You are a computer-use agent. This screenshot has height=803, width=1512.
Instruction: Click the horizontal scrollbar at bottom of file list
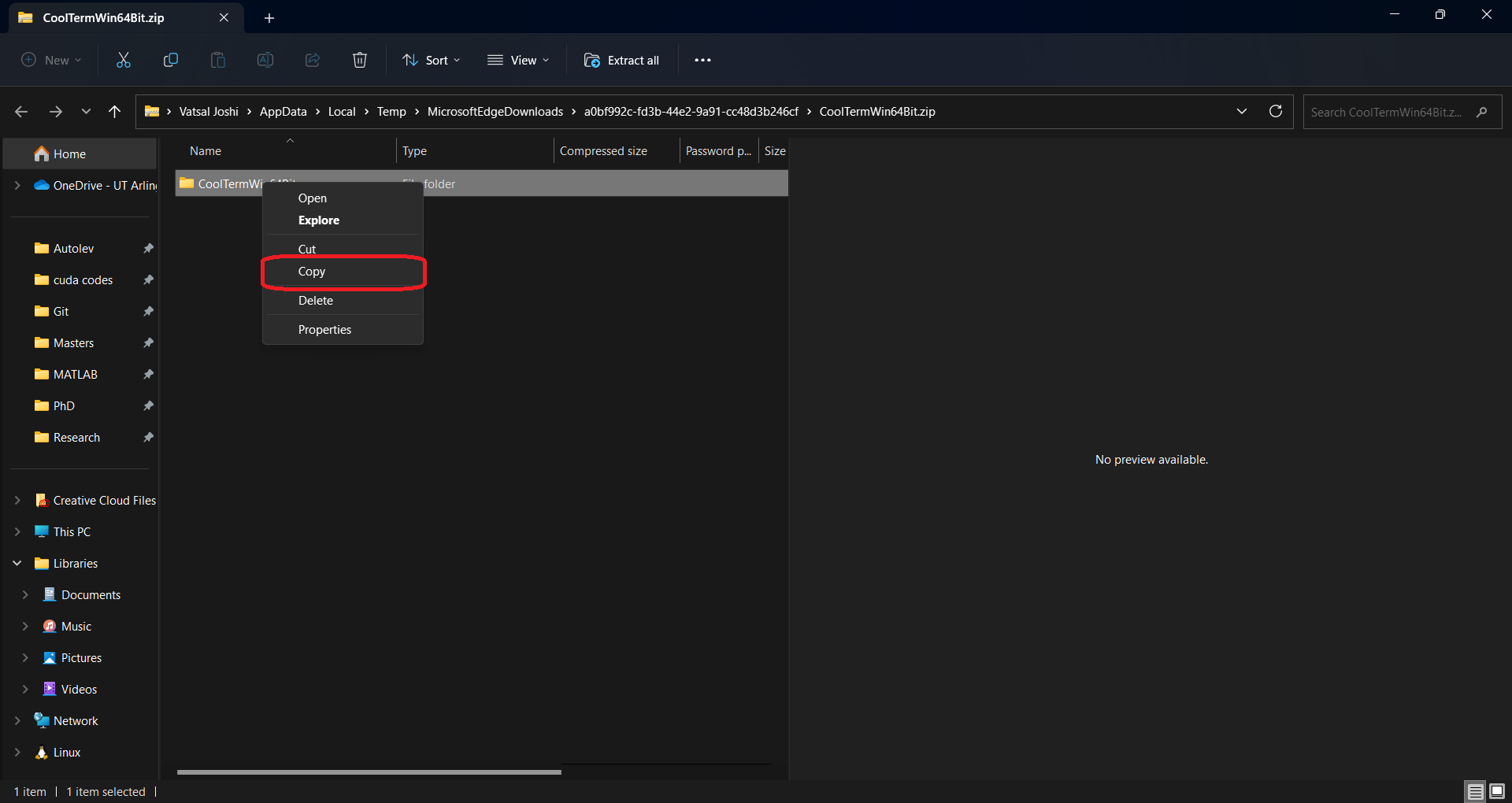click(369, 772)
